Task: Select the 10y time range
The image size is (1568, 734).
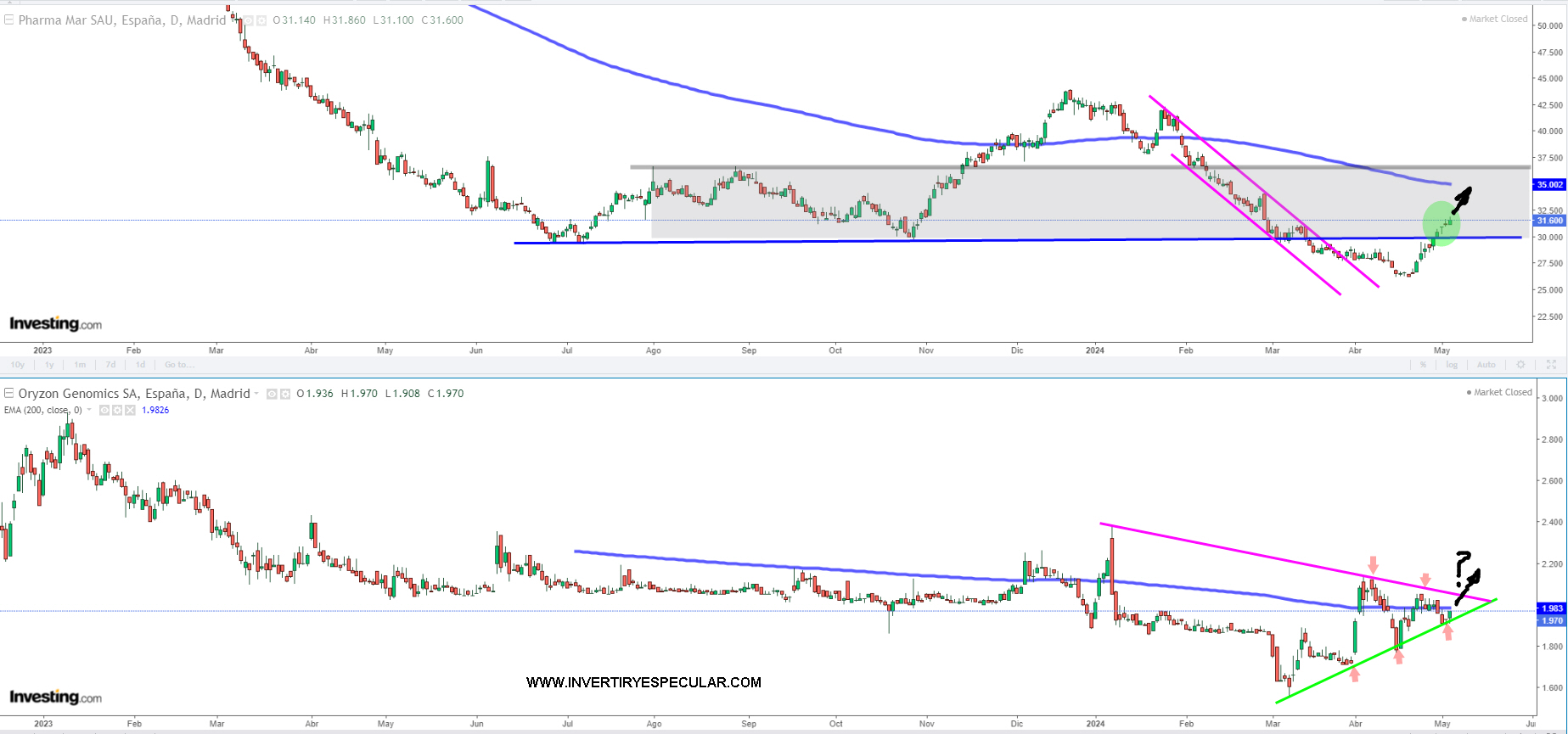Action: coord(18,365)
